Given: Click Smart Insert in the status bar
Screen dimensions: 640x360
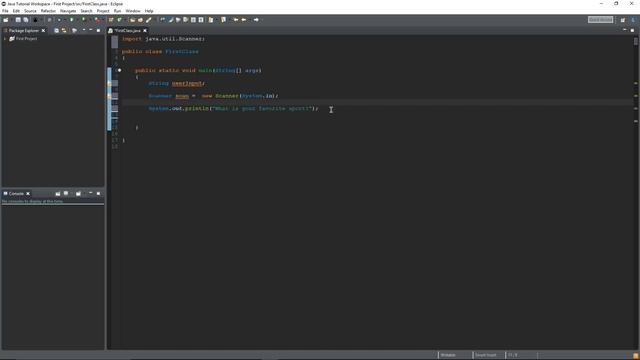Looking at the screenshot, I should pyautogui.click(x=485, y=355).
